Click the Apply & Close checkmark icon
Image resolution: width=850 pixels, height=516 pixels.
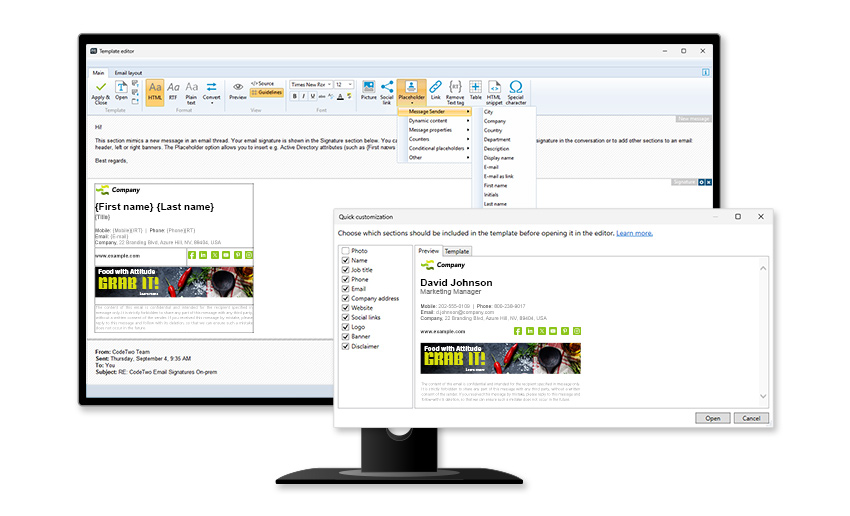coord(101,88)
